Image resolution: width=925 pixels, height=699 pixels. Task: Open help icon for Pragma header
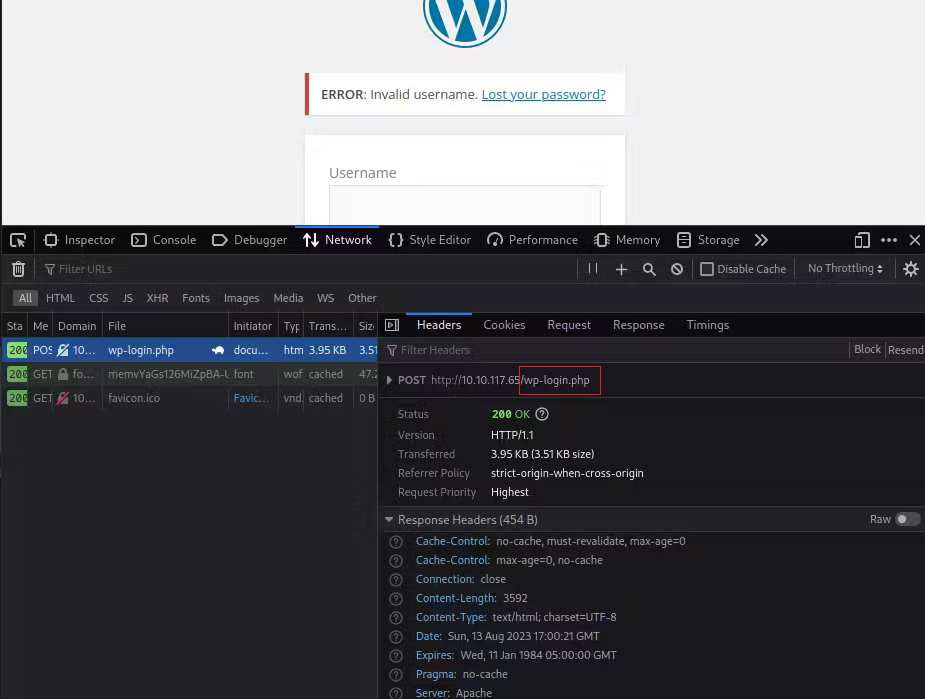pyautogui.click(x=396, y=675)
